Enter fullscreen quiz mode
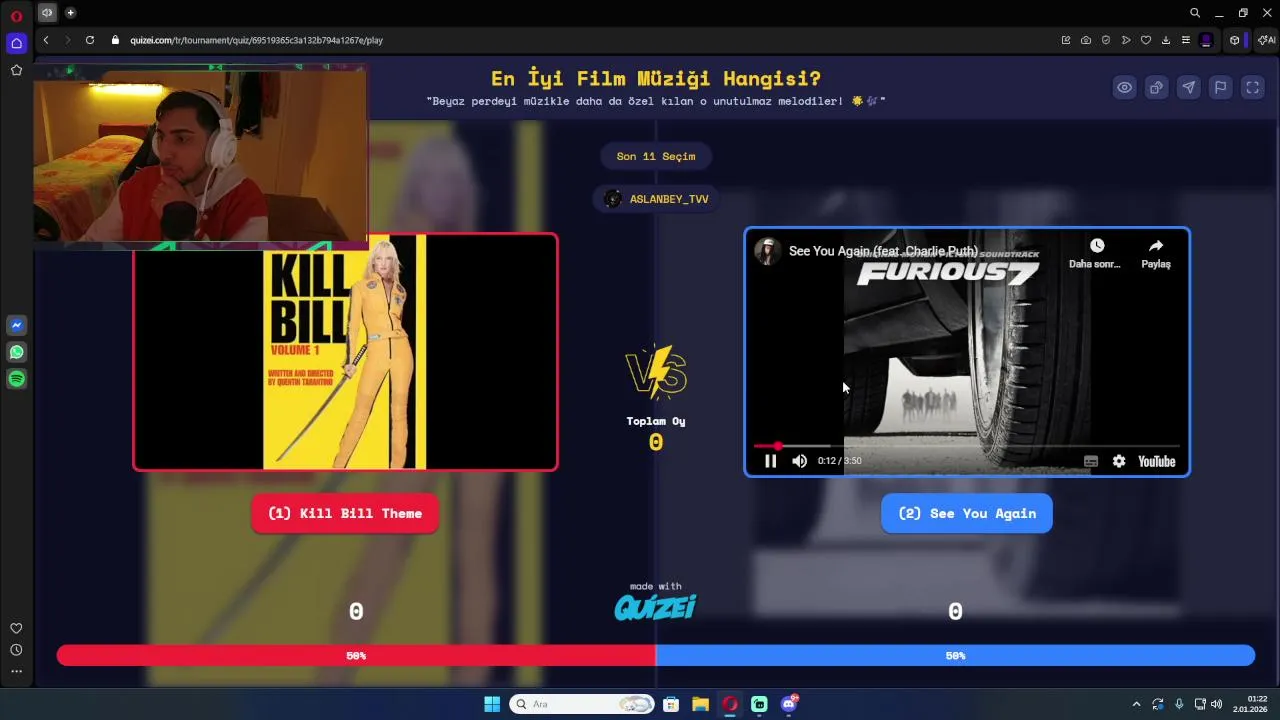Screen dimensions: 1280x720 click(1252, 87)
